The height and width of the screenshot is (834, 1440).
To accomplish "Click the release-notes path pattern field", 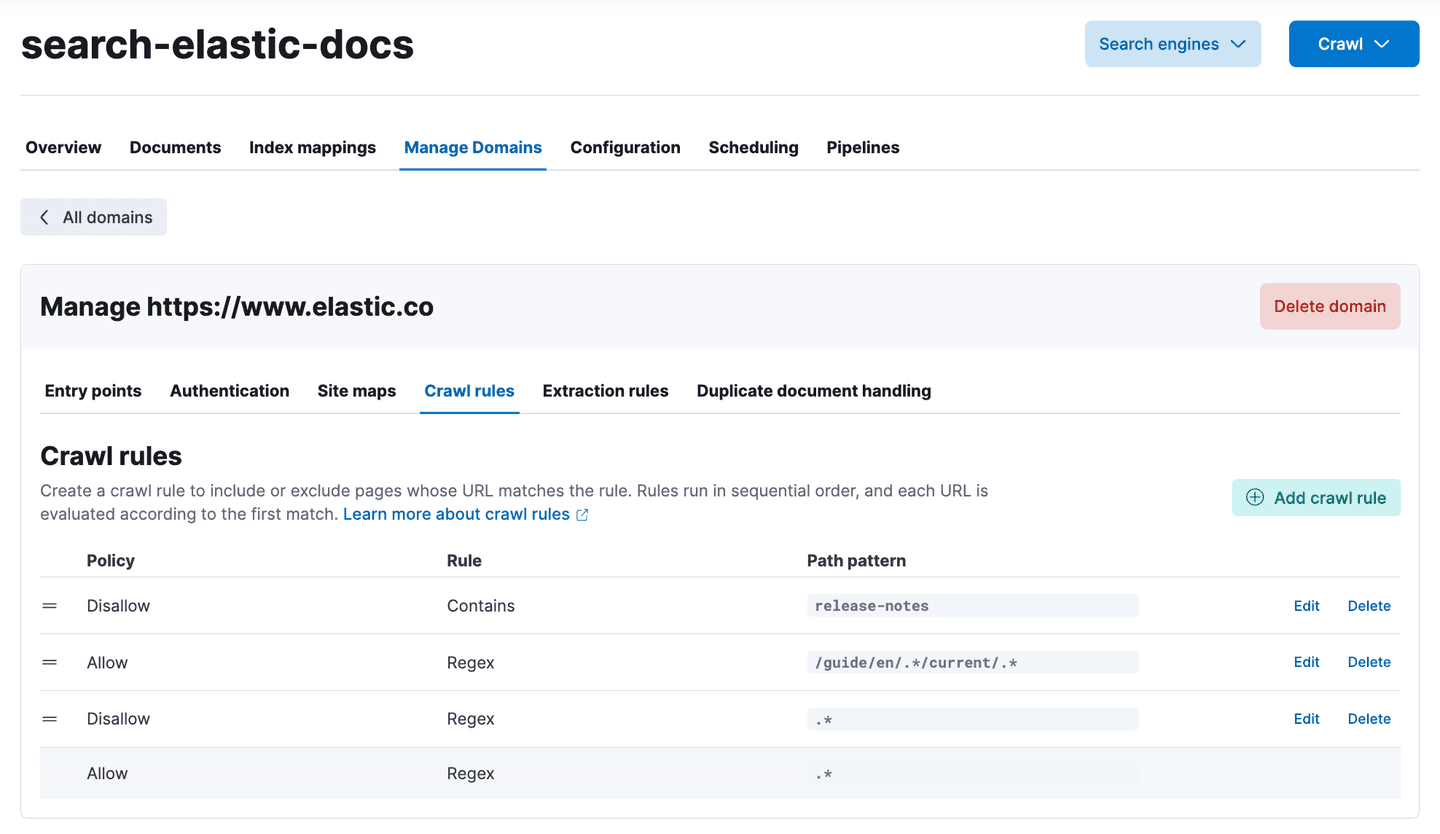I will [972, 605].
